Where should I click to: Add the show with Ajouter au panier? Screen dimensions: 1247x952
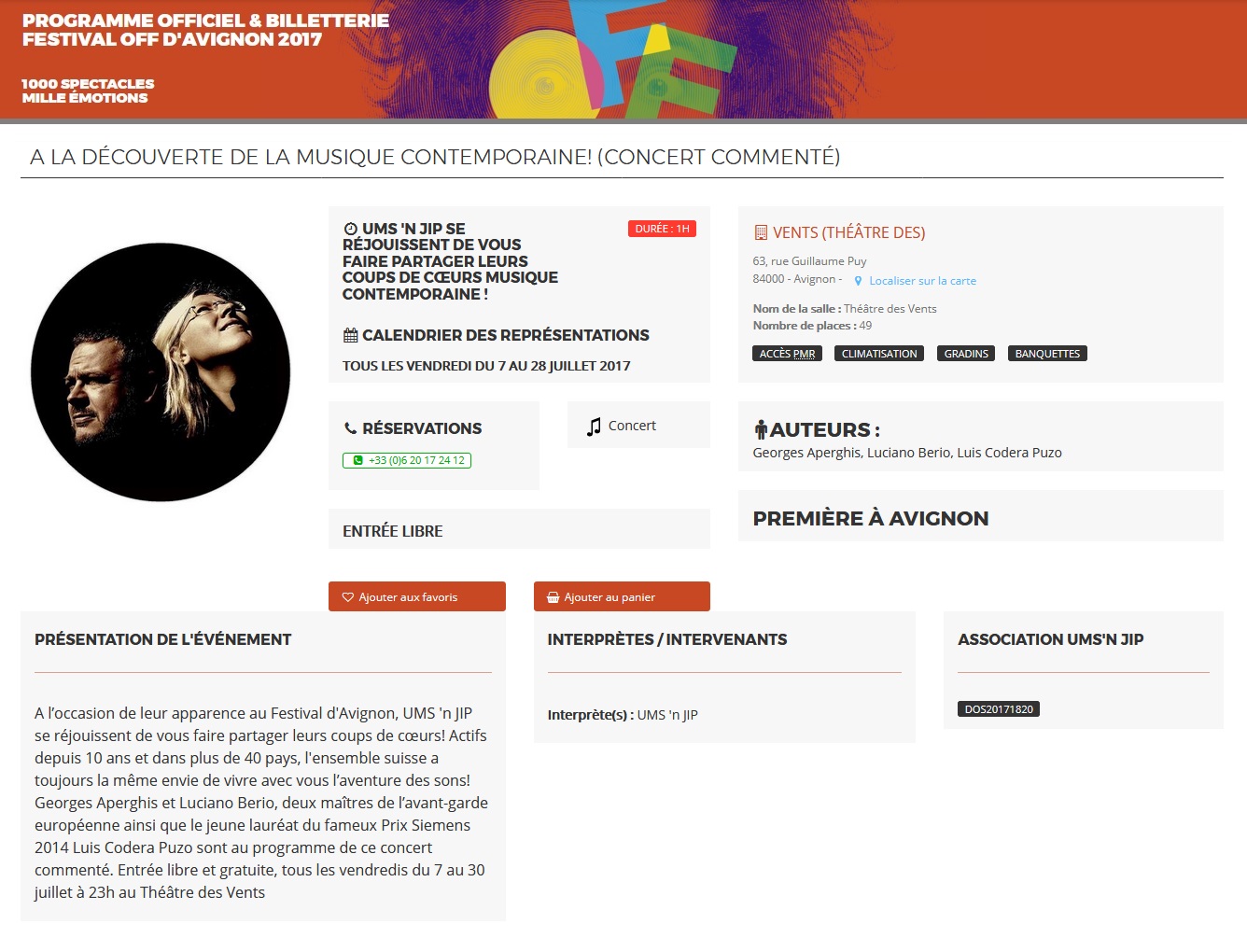click(622, 596)
